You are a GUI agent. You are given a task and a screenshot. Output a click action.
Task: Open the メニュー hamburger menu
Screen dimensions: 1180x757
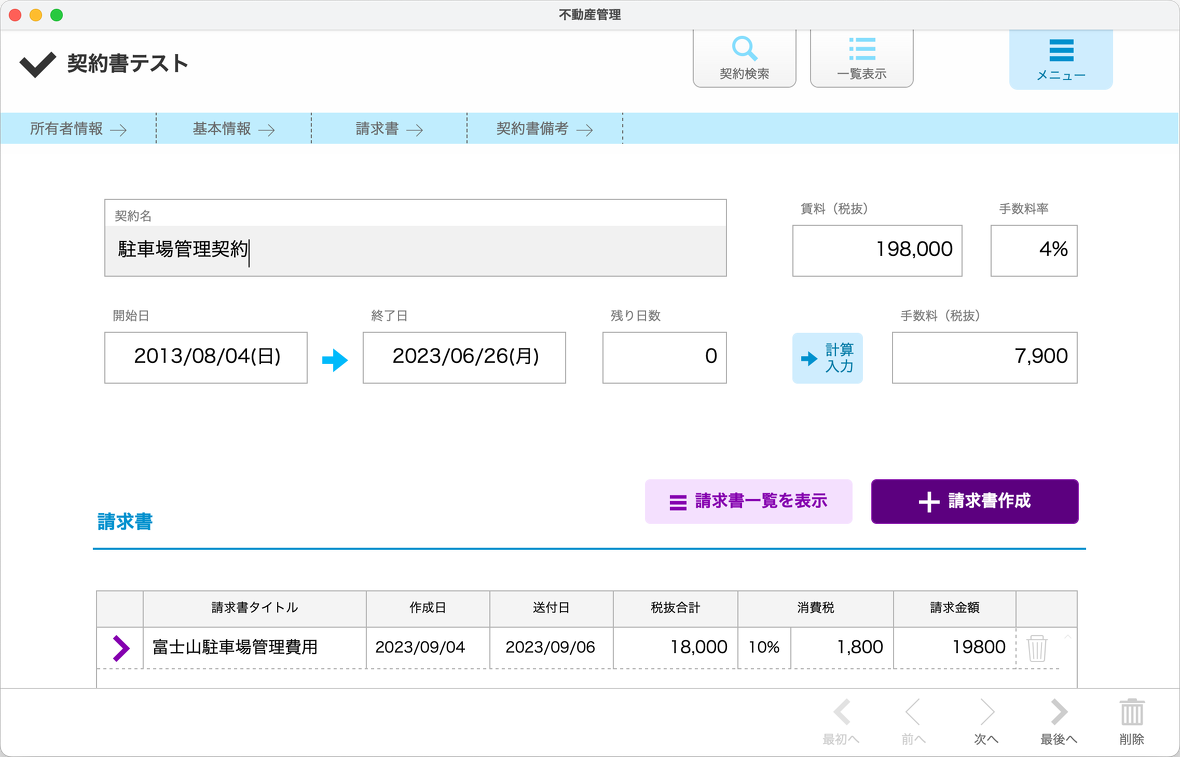1060,59
